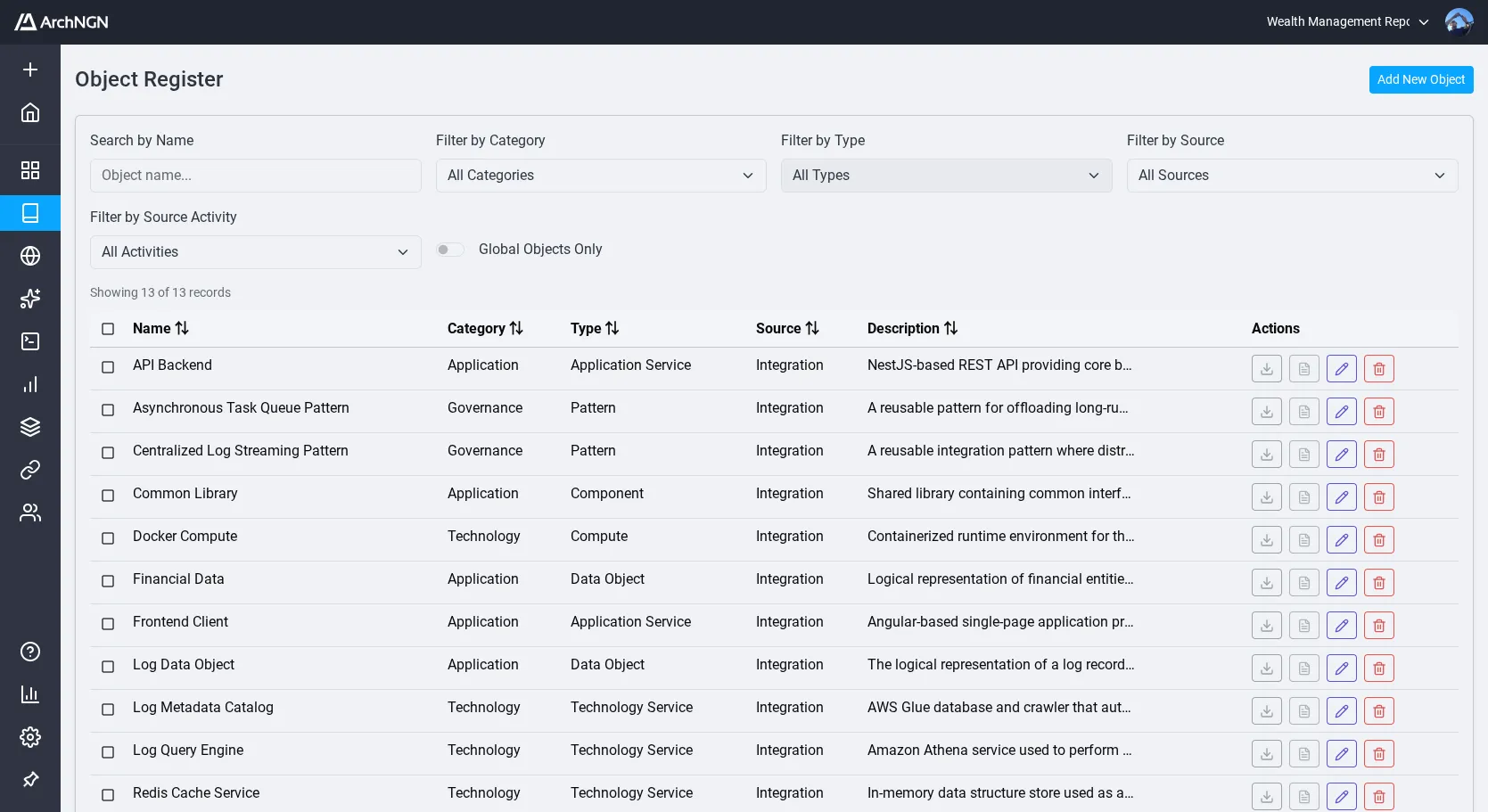Open the users icon in the sidebar
The image size is (1488, 812).
pos(30,512)
